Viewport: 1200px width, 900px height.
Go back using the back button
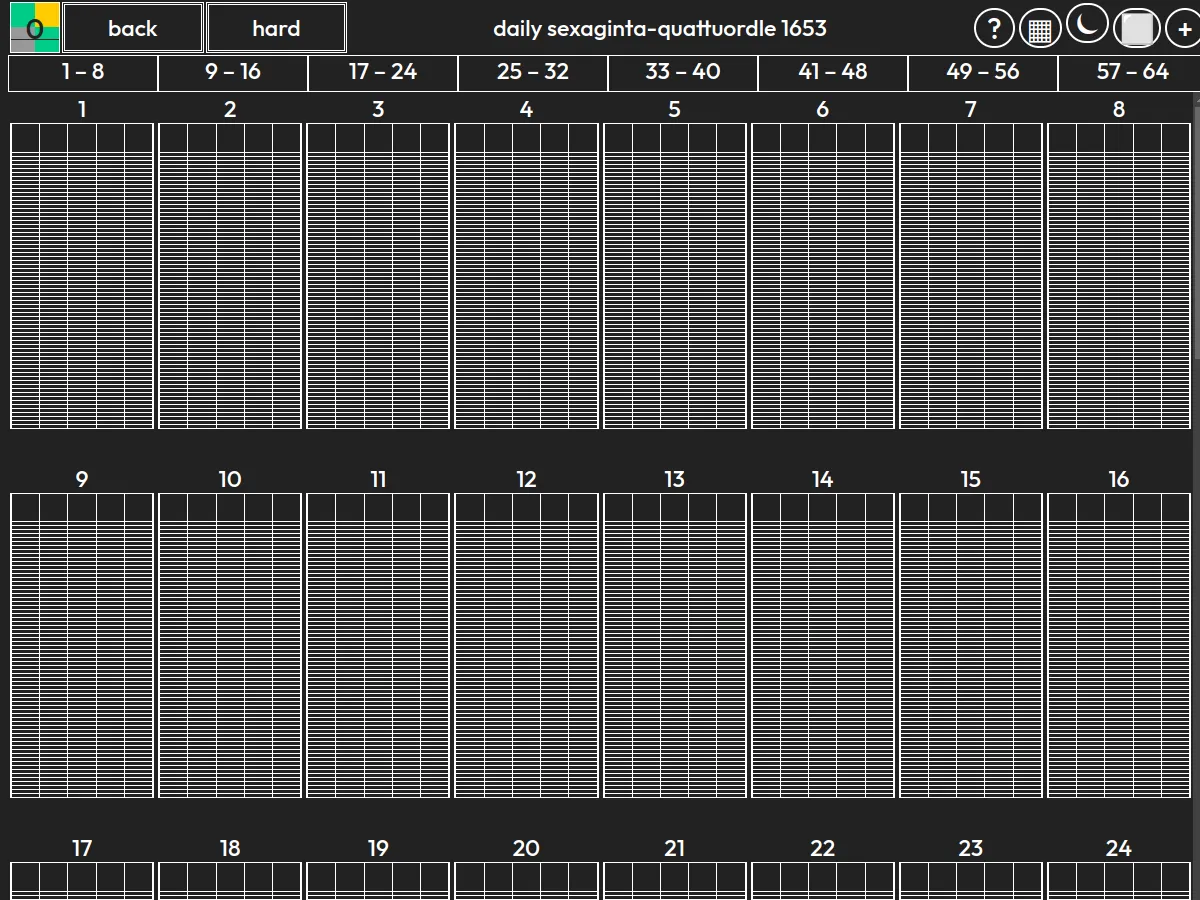(x=133, y=28)
